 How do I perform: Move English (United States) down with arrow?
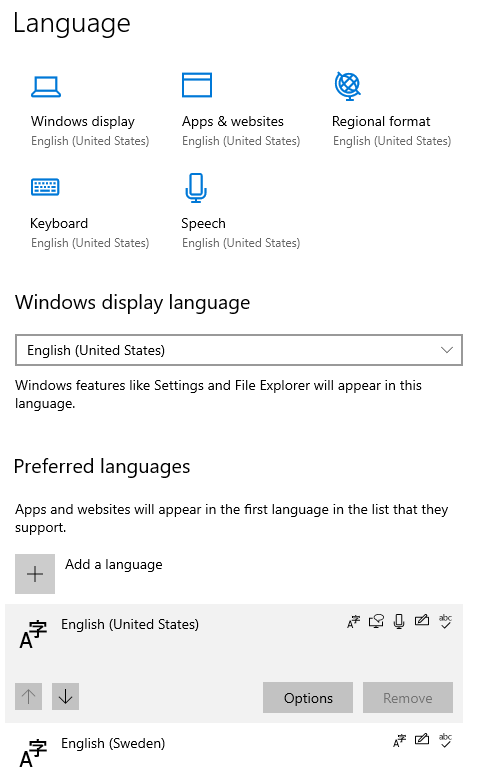(65, 696)
